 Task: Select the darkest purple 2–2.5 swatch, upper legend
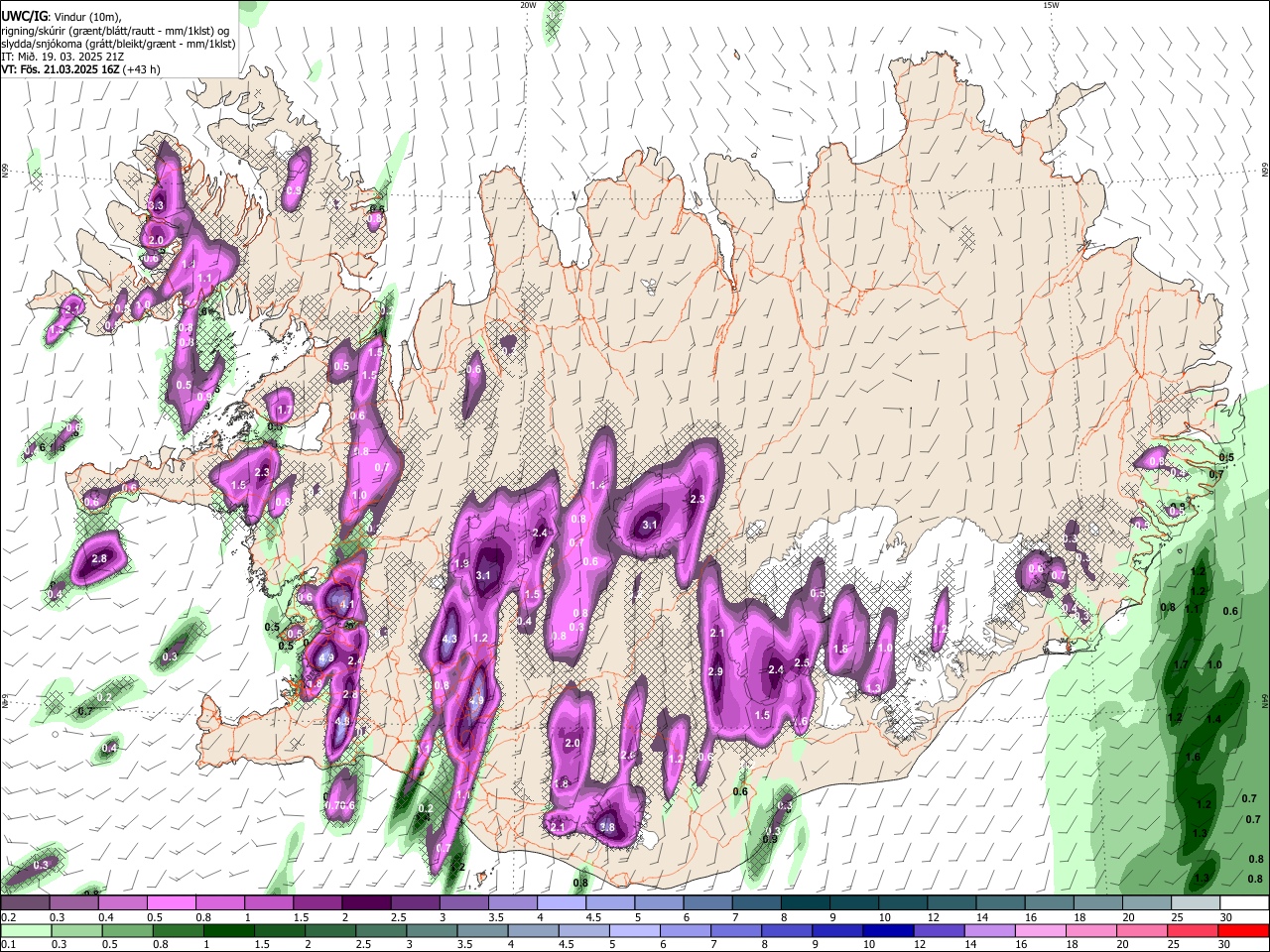366,903
